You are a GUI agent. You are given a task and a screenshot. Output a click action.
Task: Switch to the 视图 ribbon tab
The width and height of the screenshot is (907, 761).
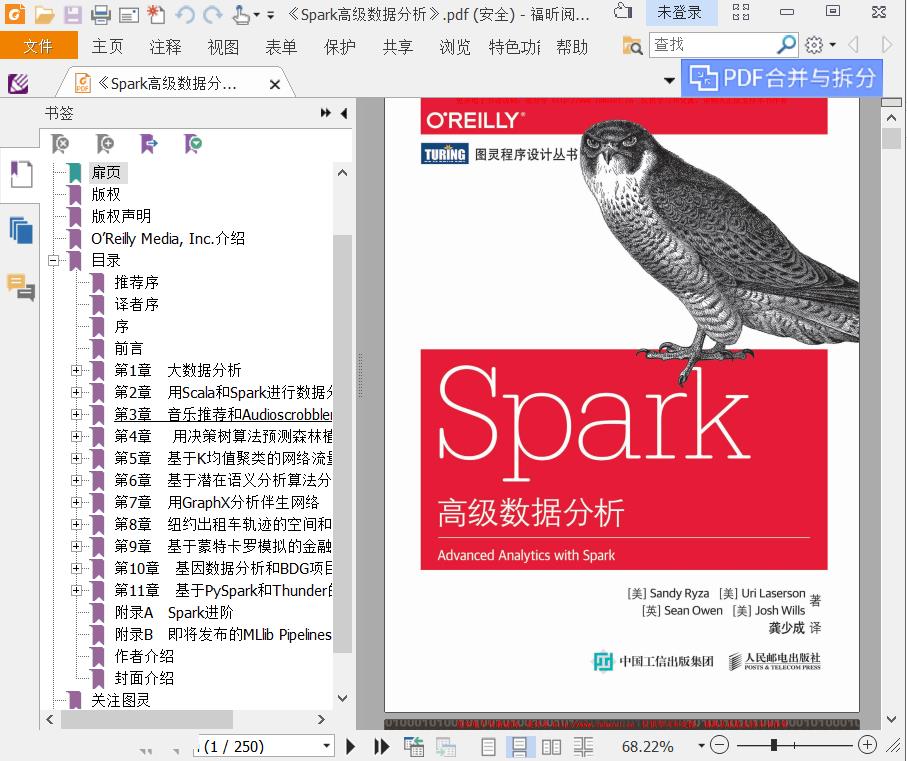coord(223,46)
